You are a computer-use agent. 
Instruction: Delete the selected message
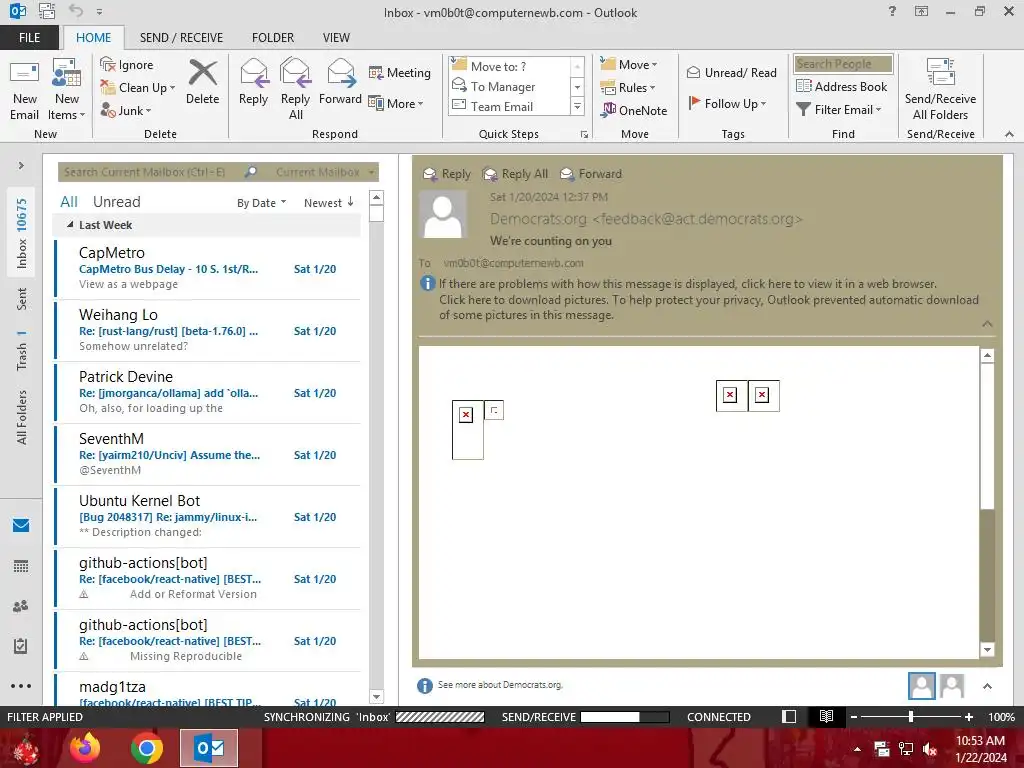click(x=202, y=82)
